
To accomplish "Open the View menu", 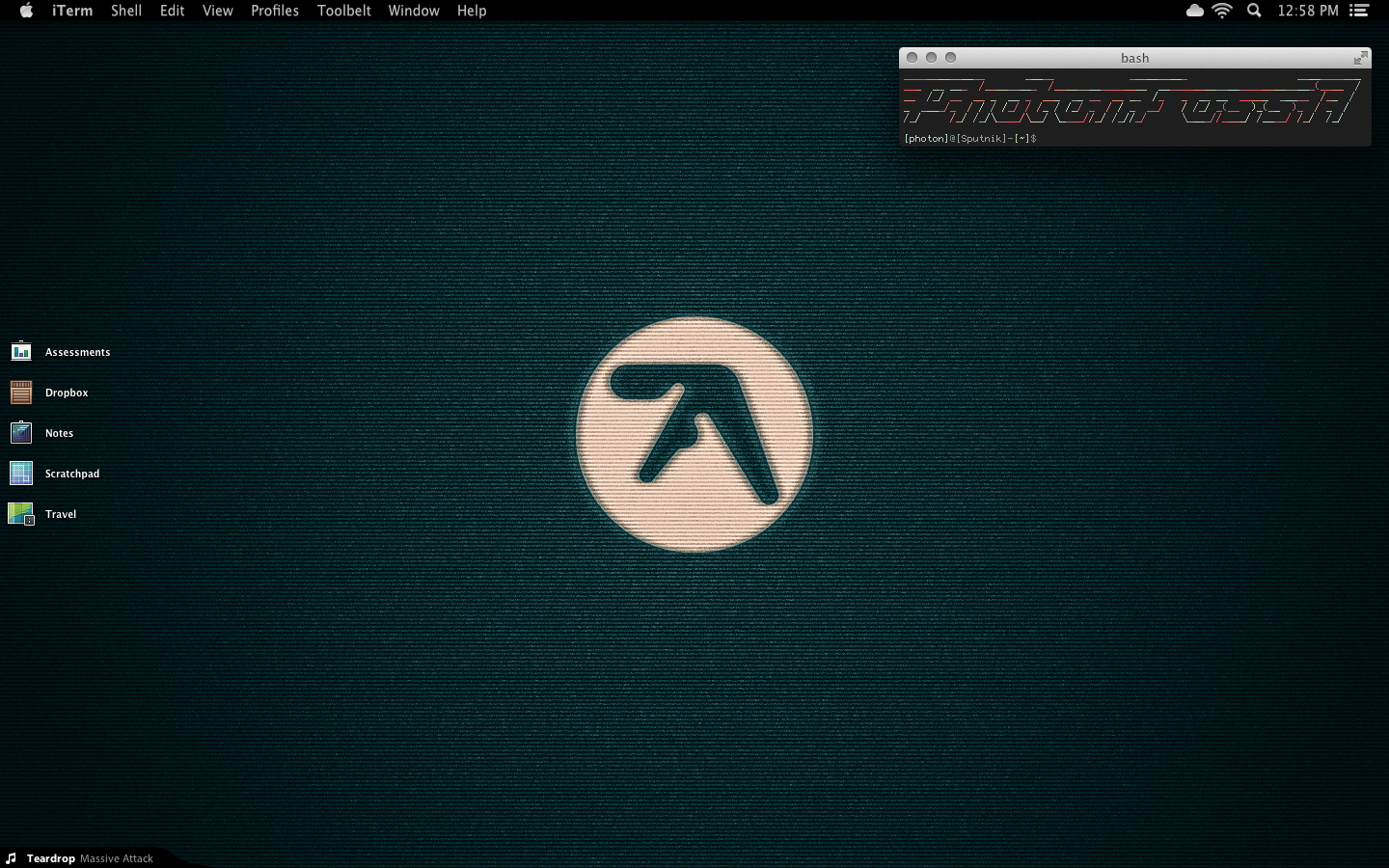I will tap(218, 11).
